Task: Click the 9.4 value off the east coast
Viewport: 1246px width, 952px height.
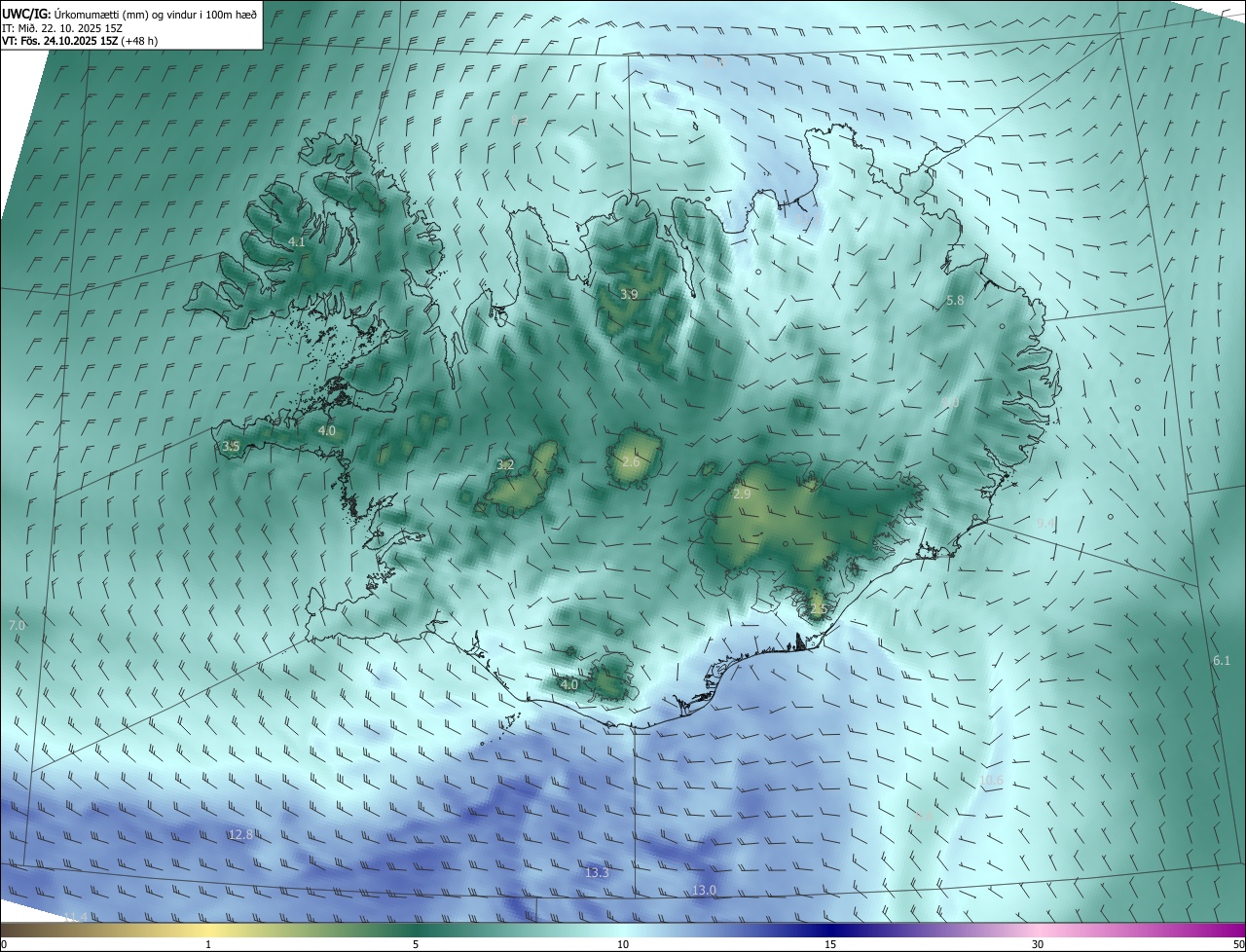Action: pyautogui.click(x=1045, y=524)
